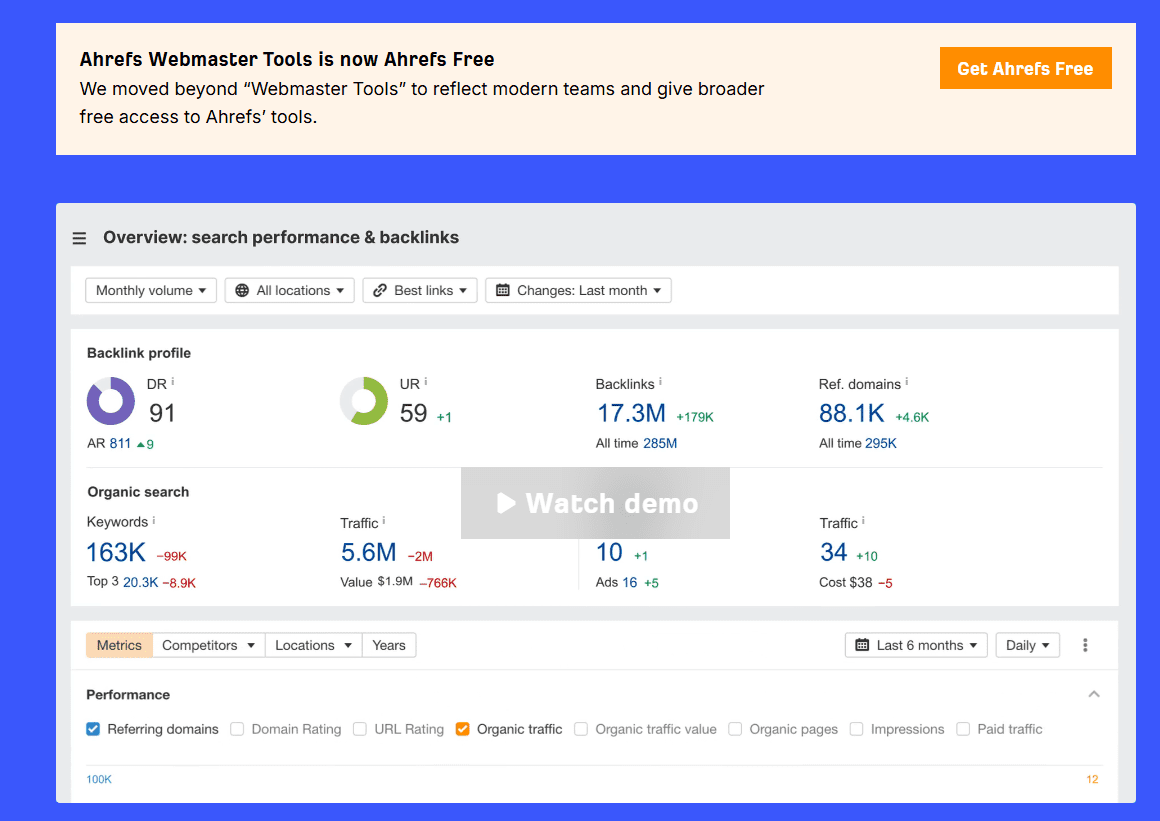
Task: Enable the Paid traffic checkbox
Action: [962, 729]
